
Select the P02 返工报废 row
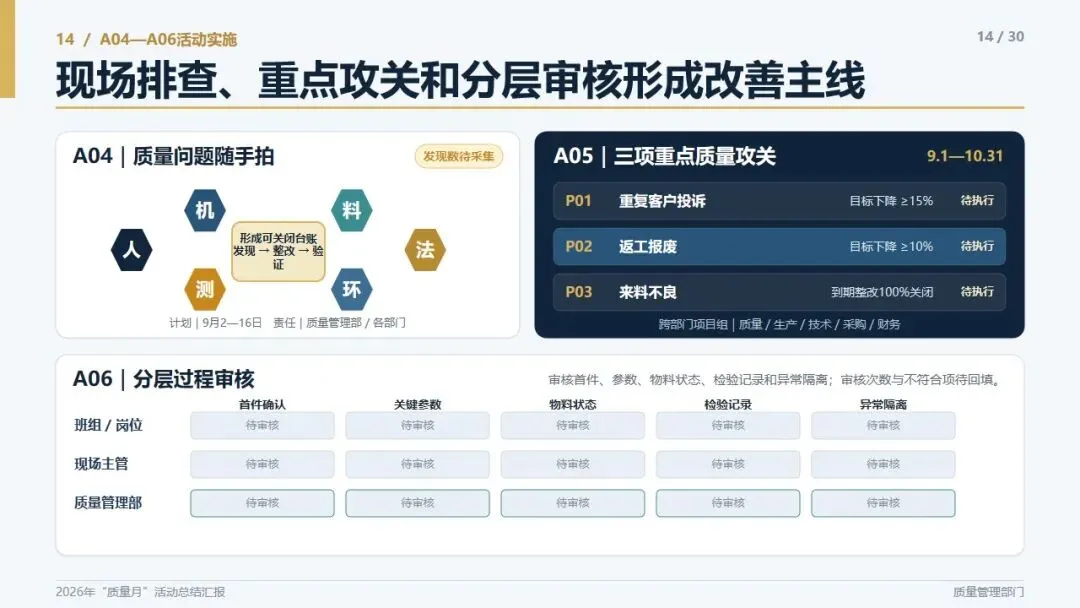(779, 247)
